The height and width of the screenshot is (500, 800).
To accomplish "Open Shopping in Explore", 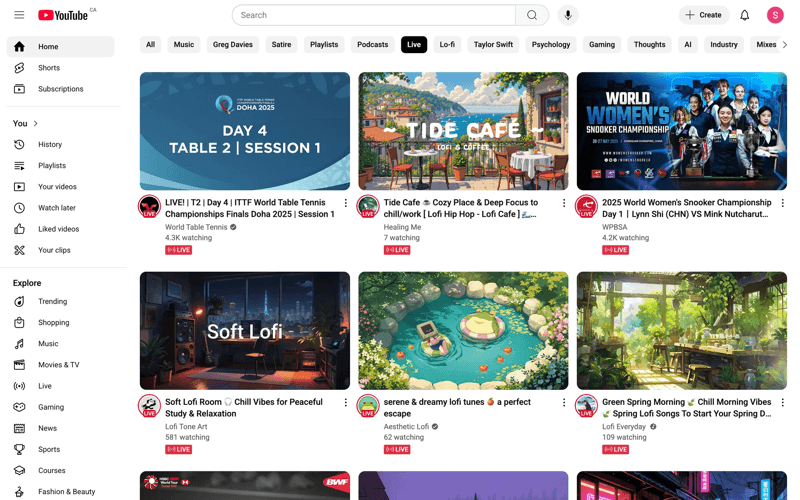I will click(61, 322).
